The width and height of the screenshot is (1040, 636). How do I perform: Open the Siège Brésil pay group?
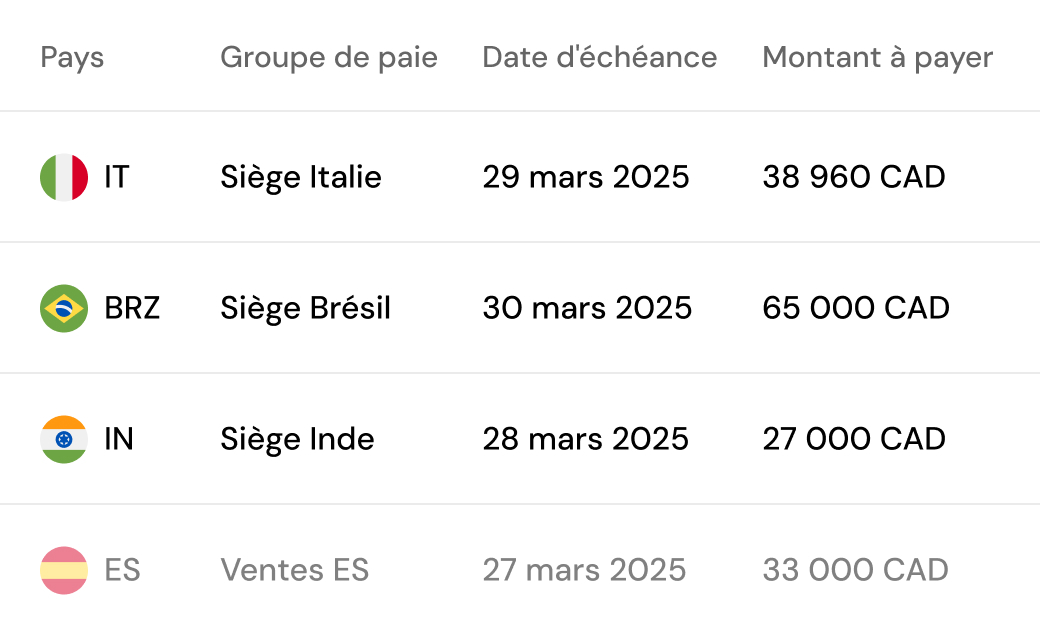point(306,308)
